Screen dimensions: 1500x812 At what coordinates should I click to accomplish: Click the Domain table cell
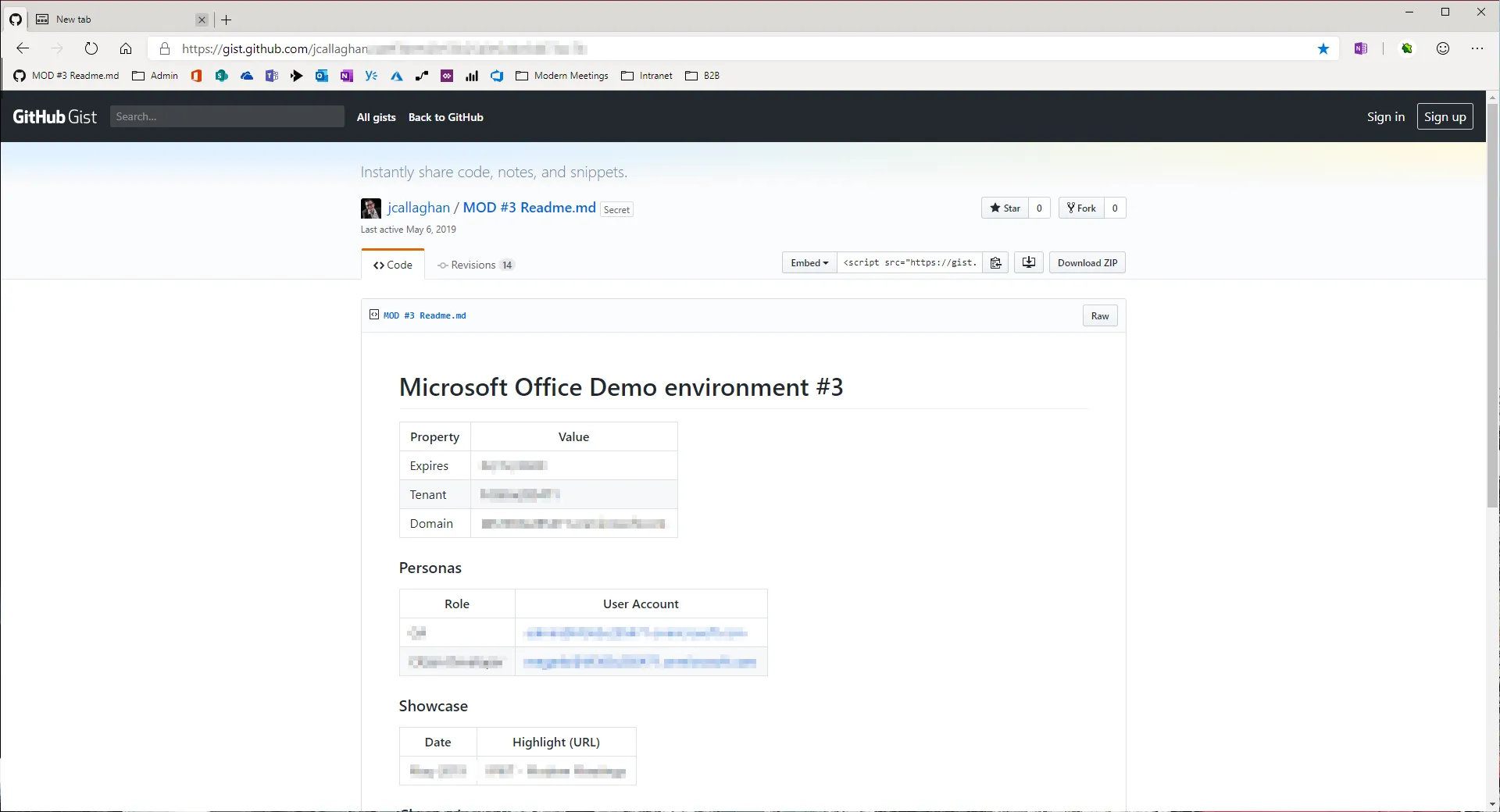coord(435,523)
